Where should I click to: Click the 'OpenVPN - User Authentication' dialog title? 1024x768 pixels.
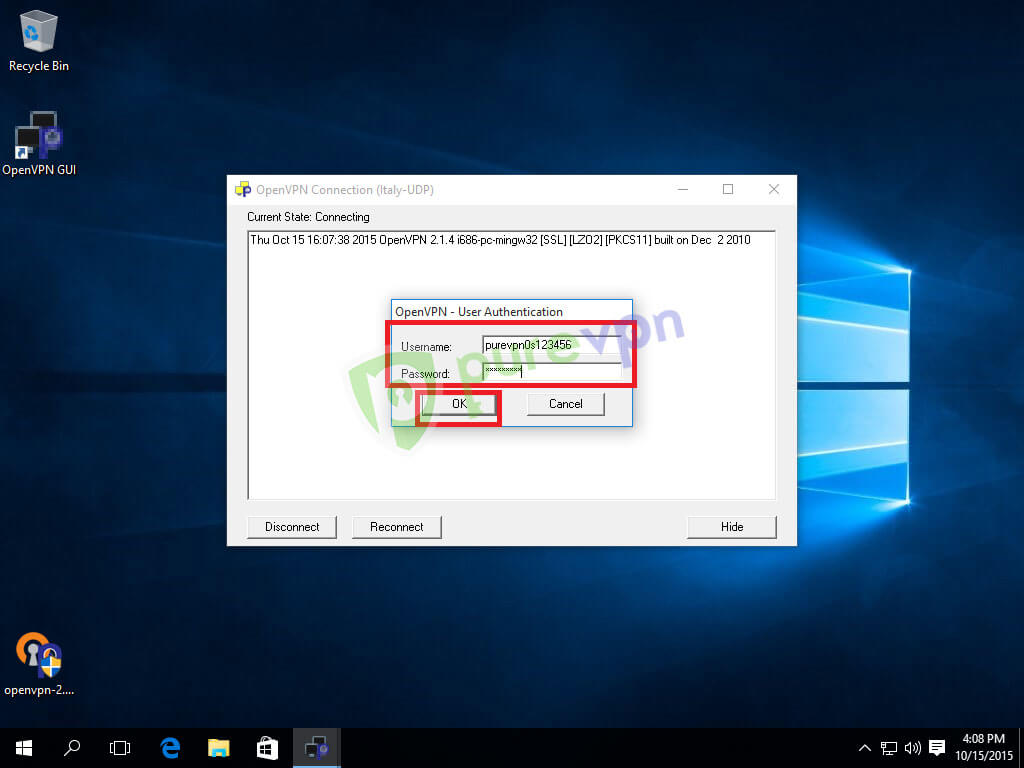[x=479, y=312]
